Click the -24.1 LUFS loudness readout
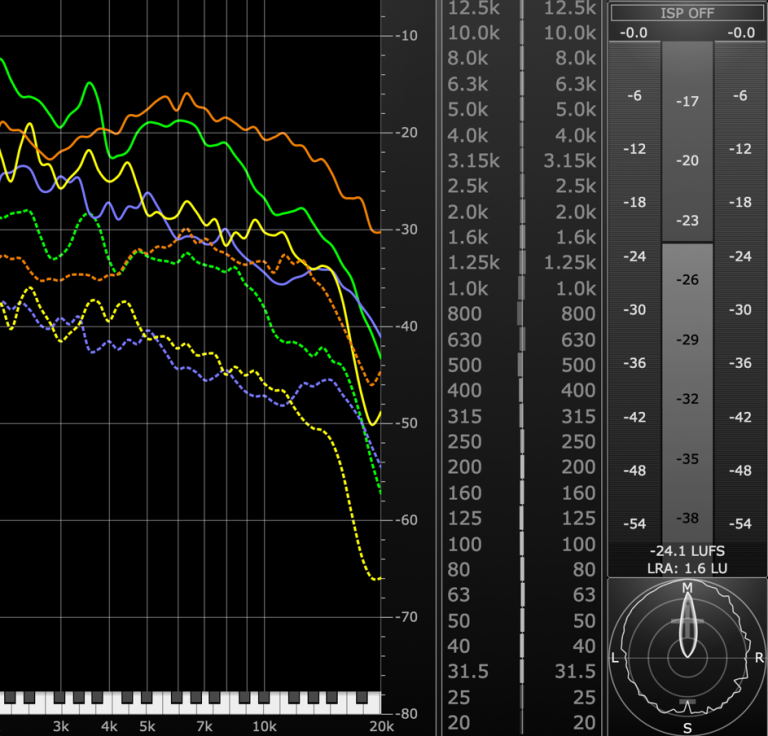Screen dimensions: 768x736 [686, 550]
